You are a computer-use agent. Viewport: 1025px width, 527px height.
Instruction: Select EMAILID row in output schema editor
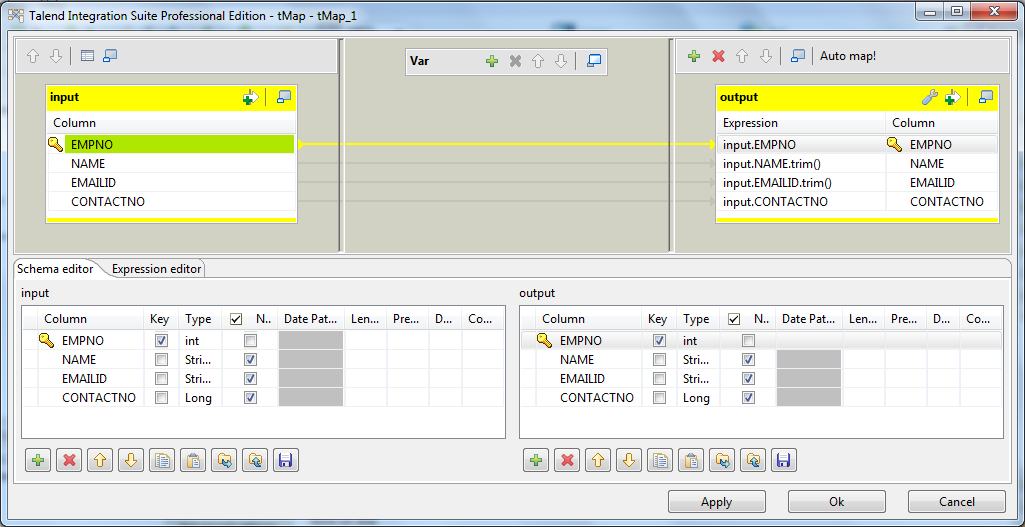(761, 379)
